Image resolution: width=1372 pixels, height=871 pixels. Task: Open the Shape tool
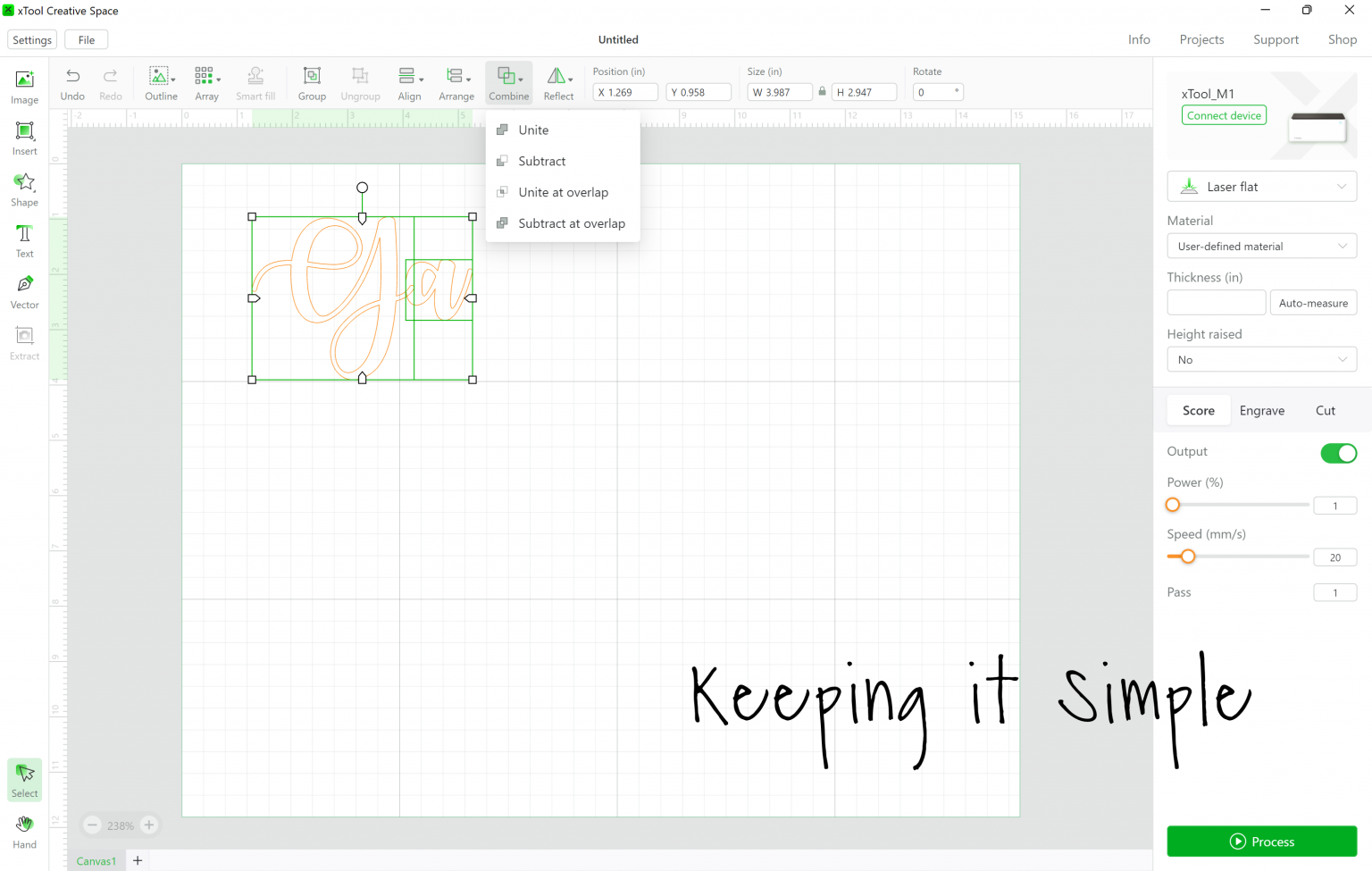coord(24,188)
